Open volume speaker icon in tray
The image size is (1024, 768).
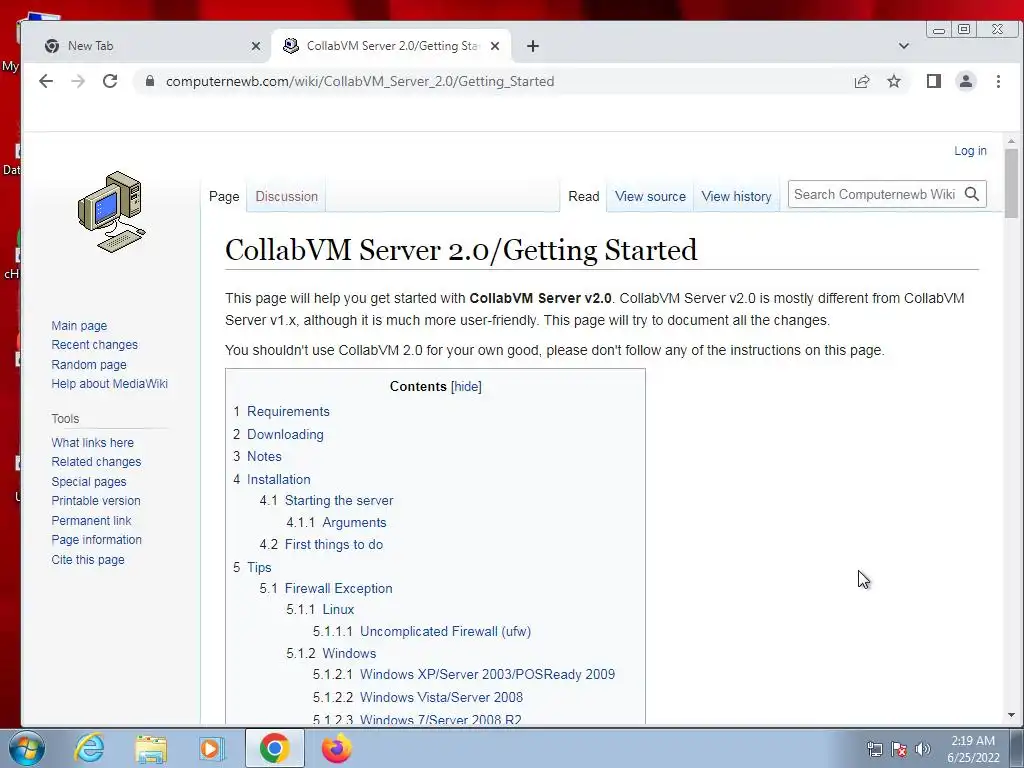click(x=923, y=749)
